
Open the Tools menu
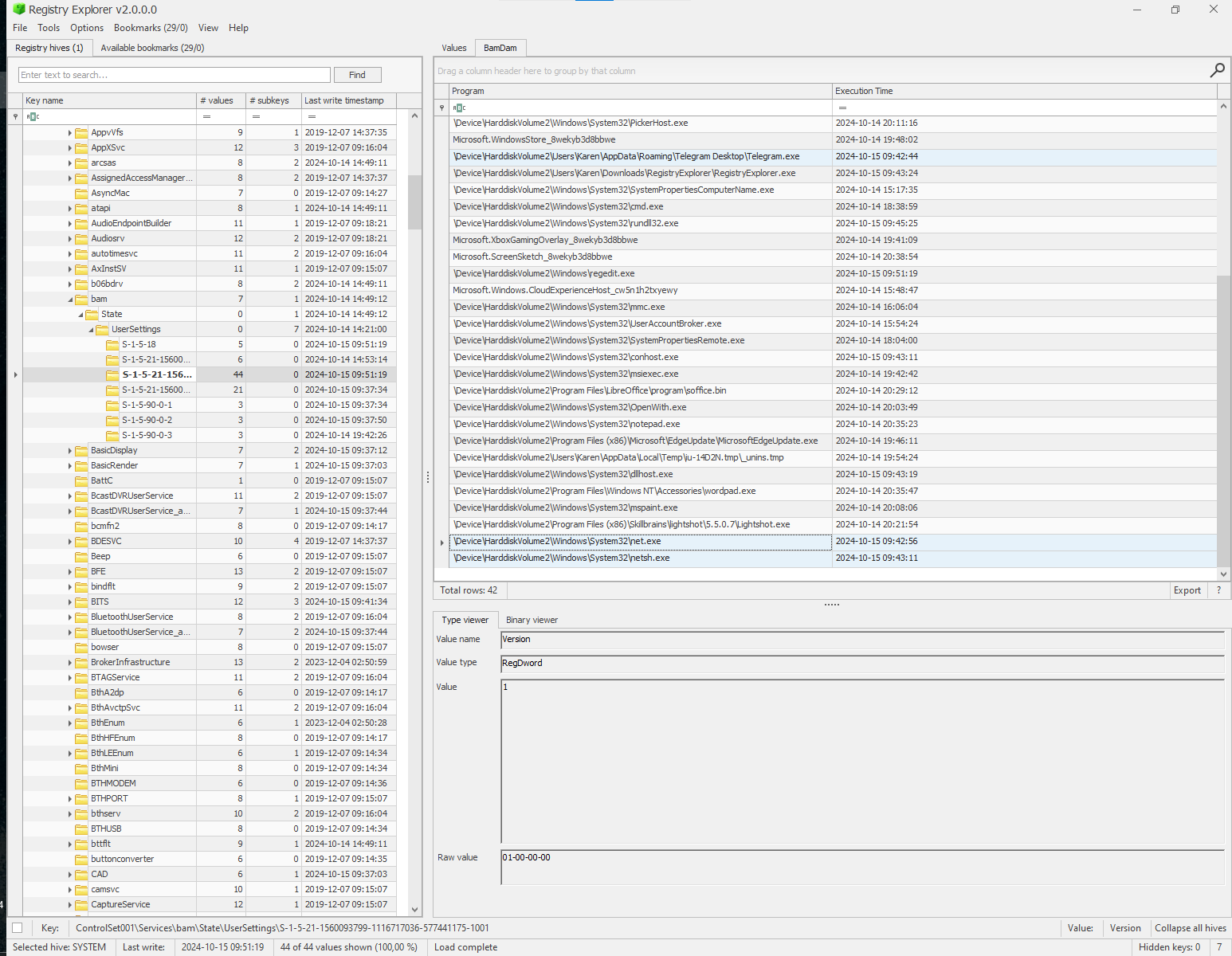[49, 28]
